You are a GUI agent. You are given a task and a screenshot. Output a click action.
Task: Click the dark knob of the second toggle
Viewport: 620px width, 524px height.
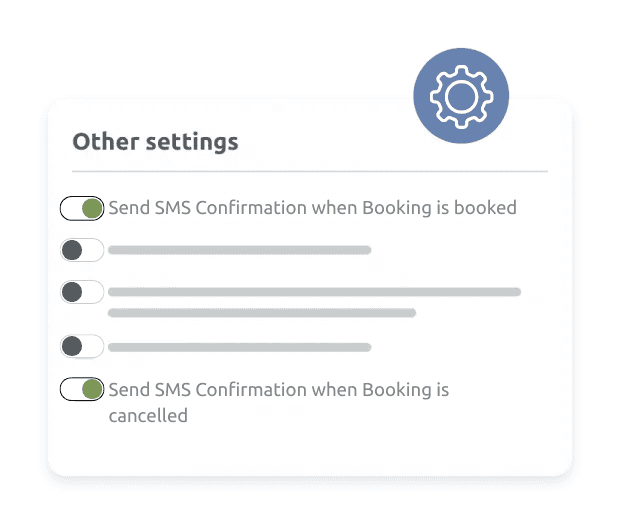72,250
